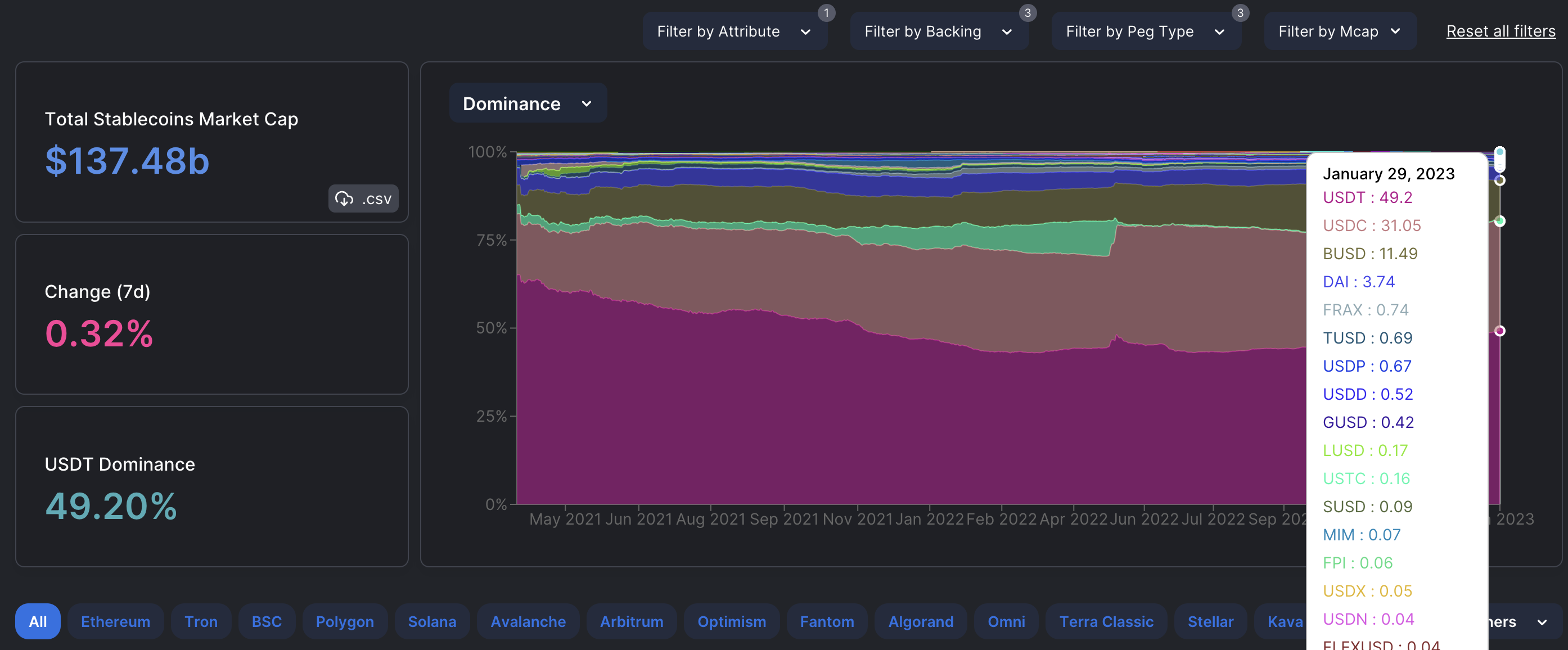Click the USDT chart marker at 49%

pos(1500,331)
